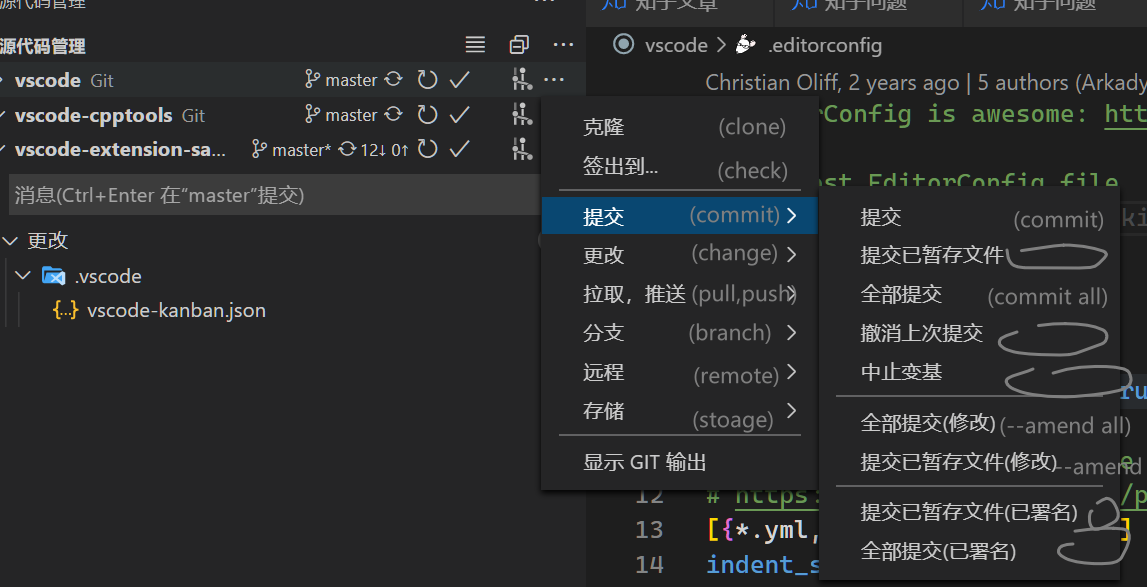Click the circular icon before vscode breadcrumb
Viewport: 1147px width, 587px height.
(623, 45)
